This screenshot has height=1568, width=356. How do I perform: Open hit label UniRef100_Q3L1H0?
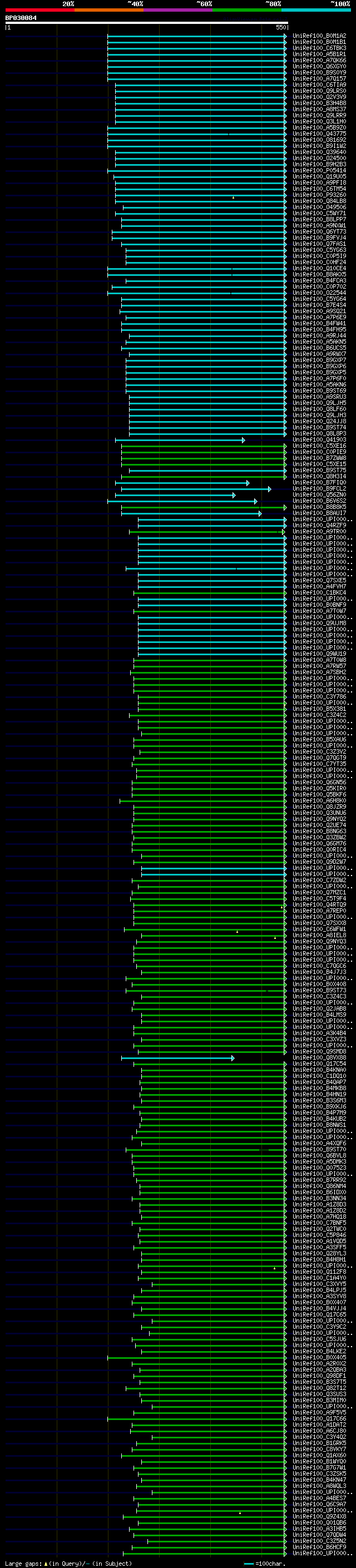pos(319,121)
